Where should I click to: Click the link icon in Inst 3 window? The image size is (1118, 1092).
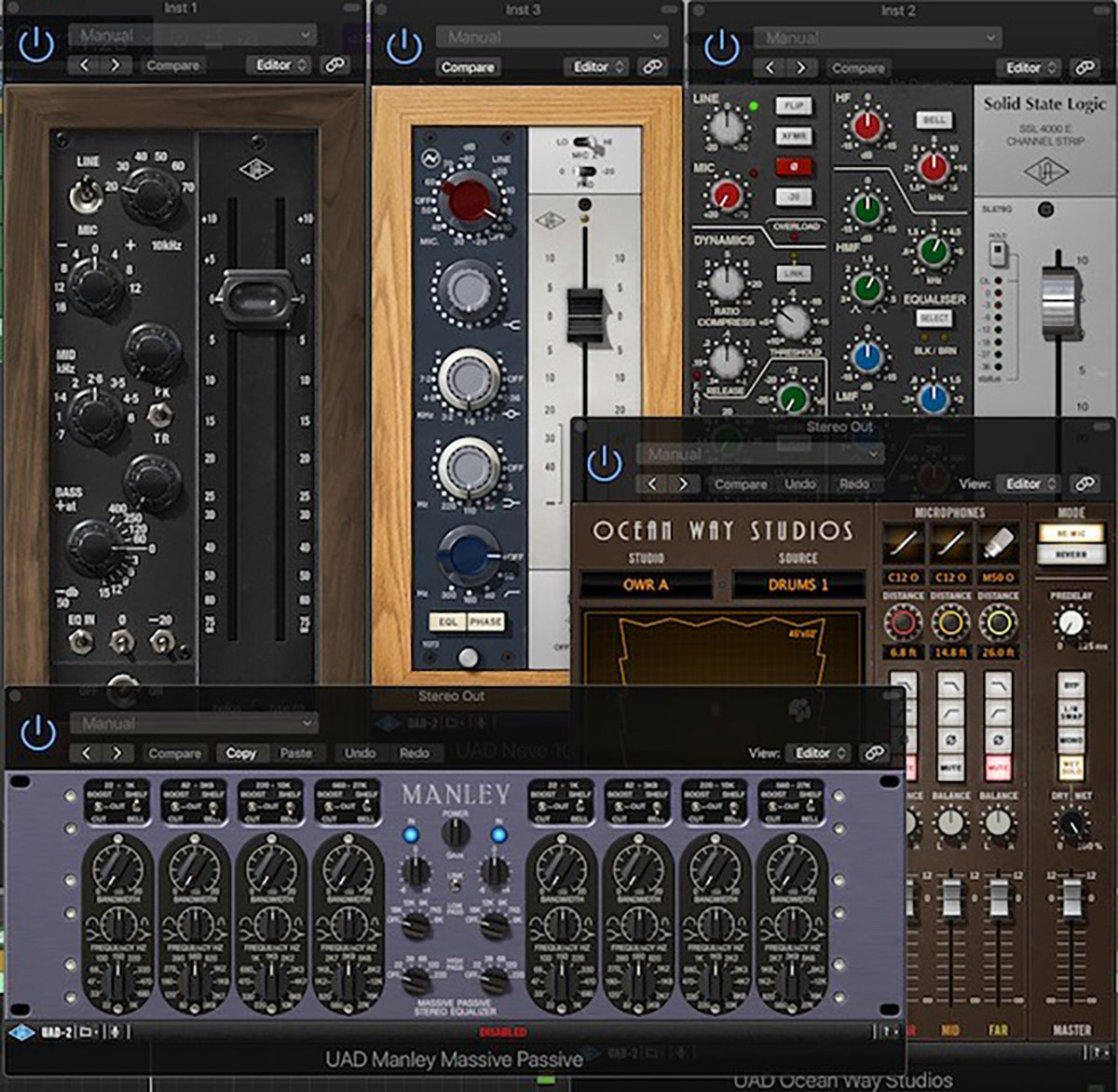click(653, 66)
